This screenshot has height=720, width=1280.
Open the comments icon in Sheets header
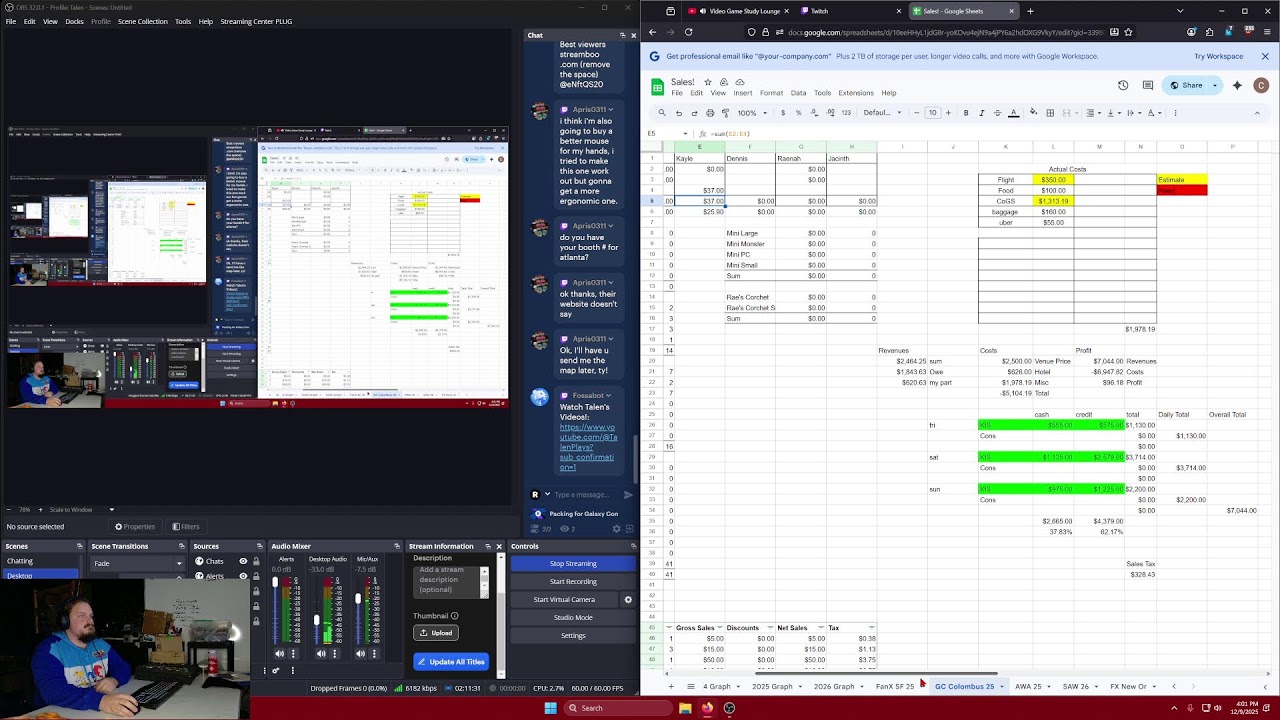1148,86
